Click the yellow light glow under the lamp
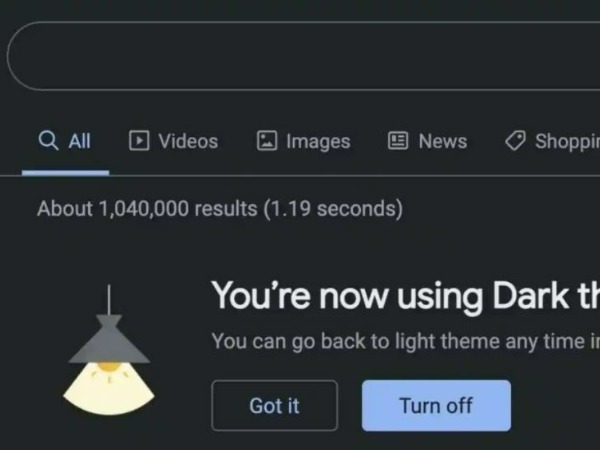 pyautogui.click(x=109, y=388)
